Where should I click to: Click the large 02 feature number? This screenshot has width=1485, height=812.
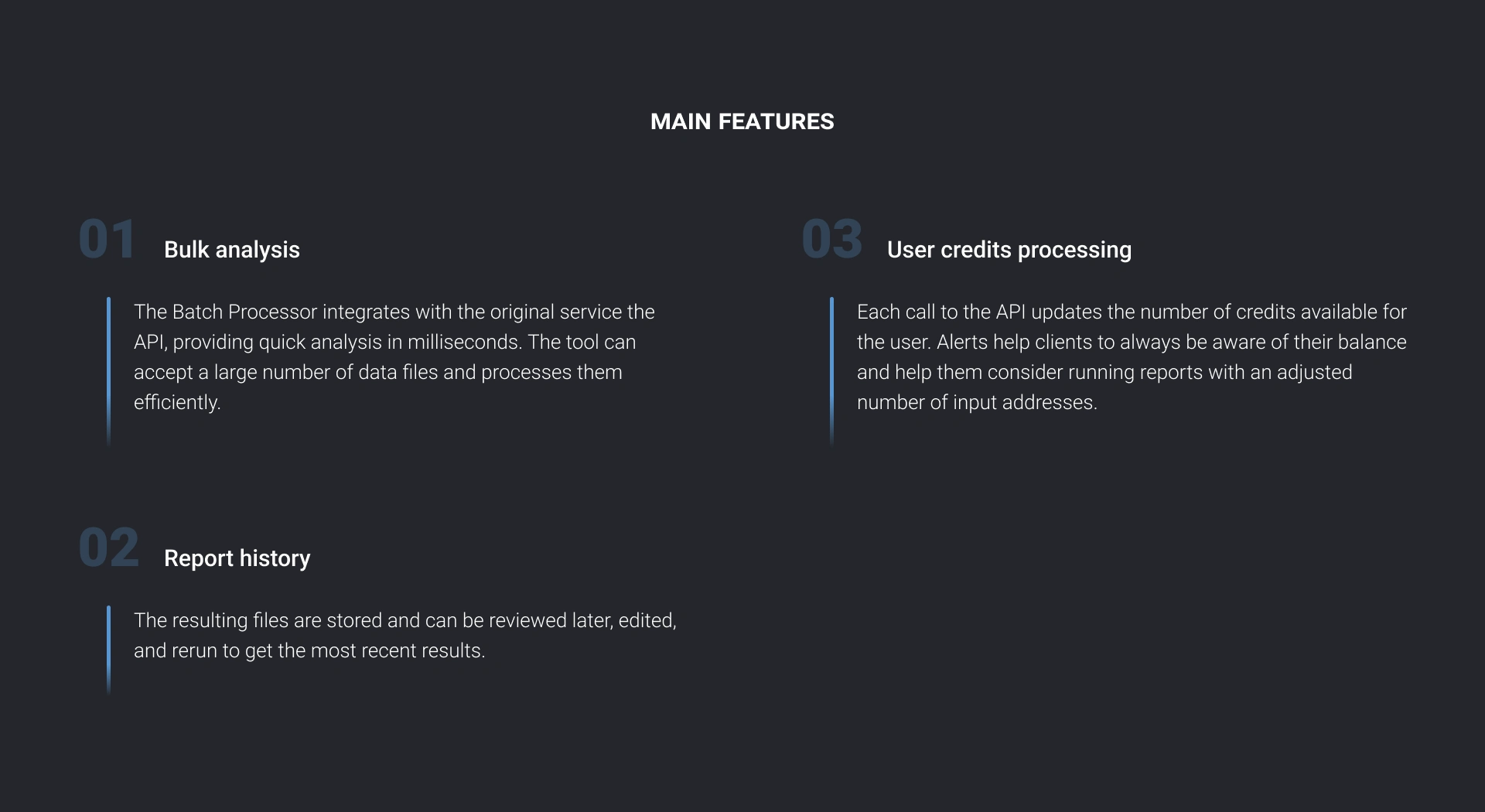109,548
